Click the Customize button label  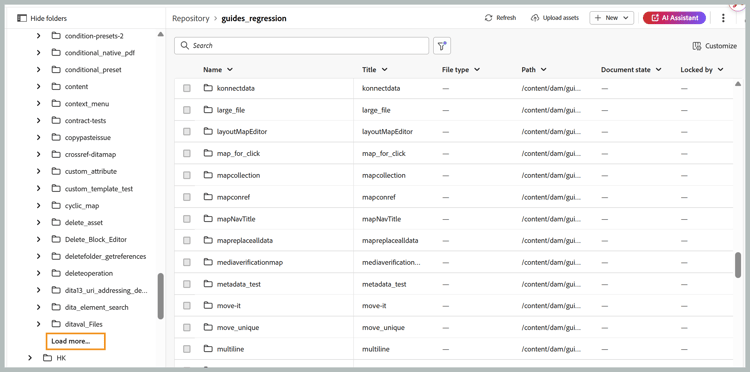click(x=721, y=46)
